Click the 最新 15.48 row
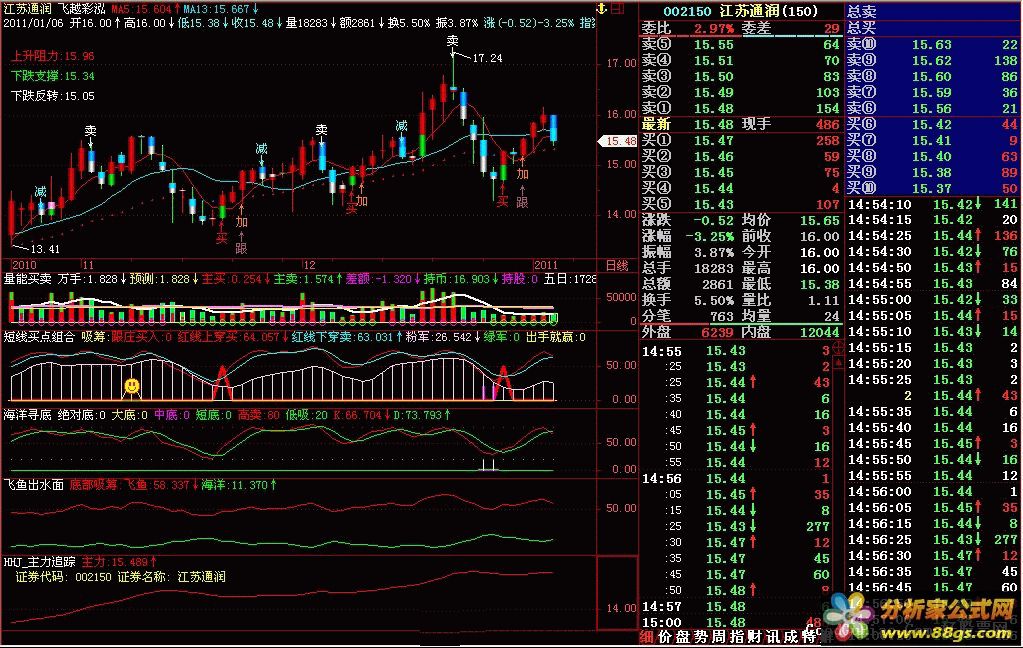1023x648 pixels. [x=741, y=124]
